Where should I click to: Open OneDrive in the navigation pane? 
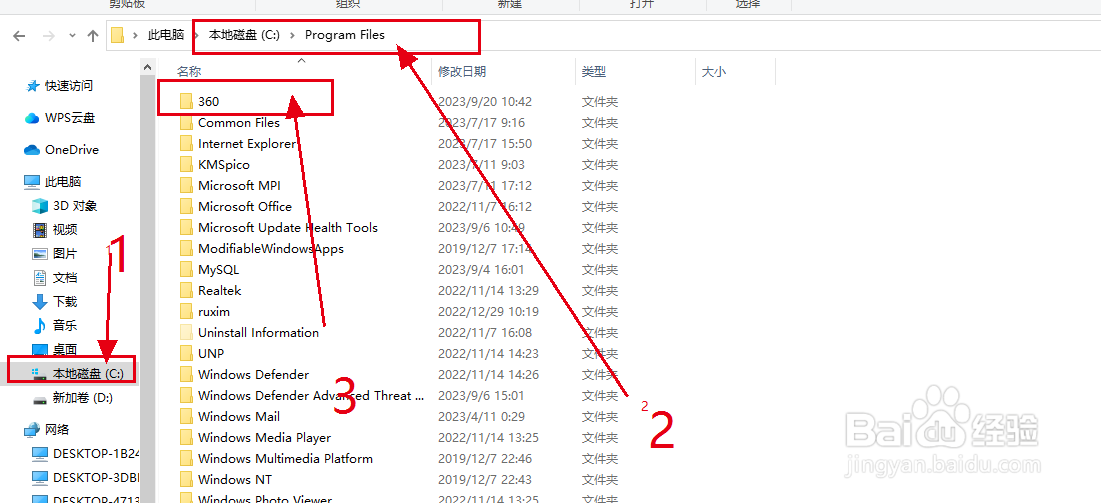pyautogui.click(x=72, y=150)
